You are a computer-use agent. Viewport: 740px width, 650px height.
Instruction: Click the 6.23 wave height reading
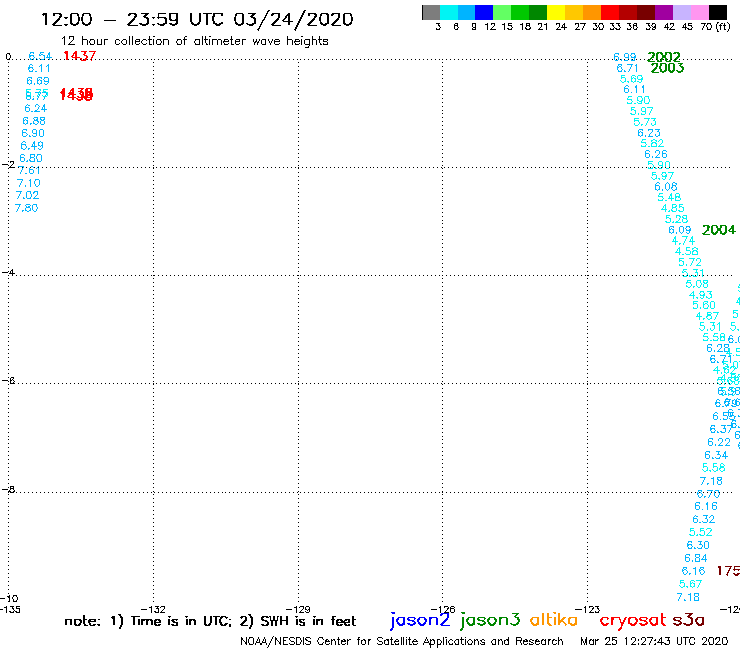tap(649, 133)
